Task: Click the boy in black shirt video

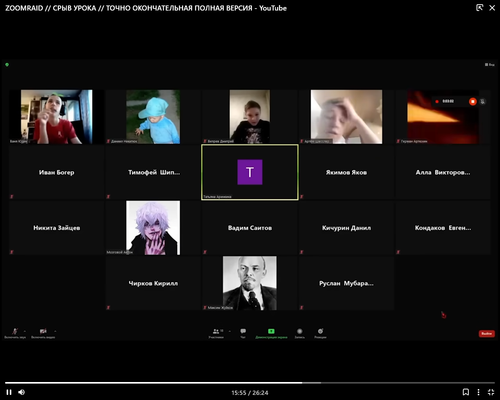Action: click(250, 117)
